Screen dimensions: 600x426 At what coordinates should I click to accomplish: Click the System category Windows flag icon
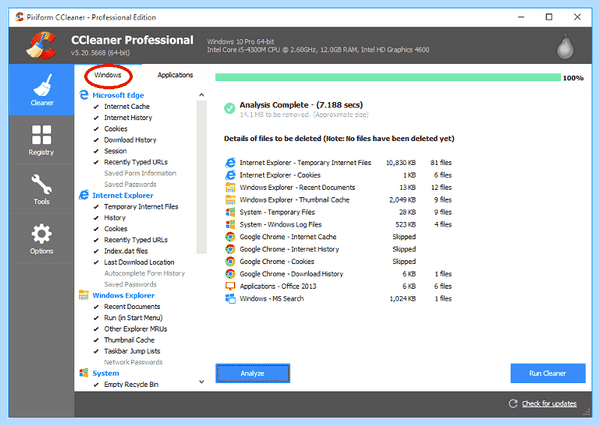click(x=84, y=372)
